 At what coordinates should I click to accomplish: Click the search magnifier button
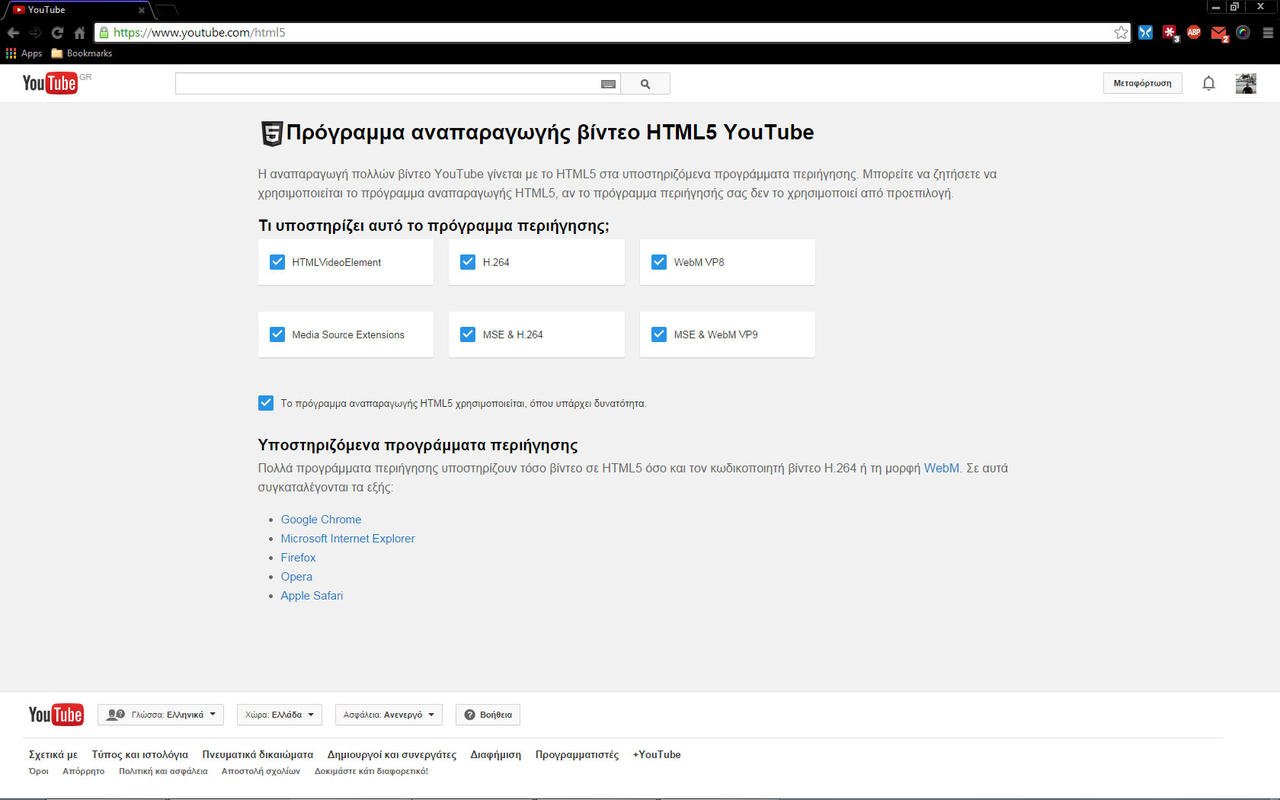click(645, 84)
